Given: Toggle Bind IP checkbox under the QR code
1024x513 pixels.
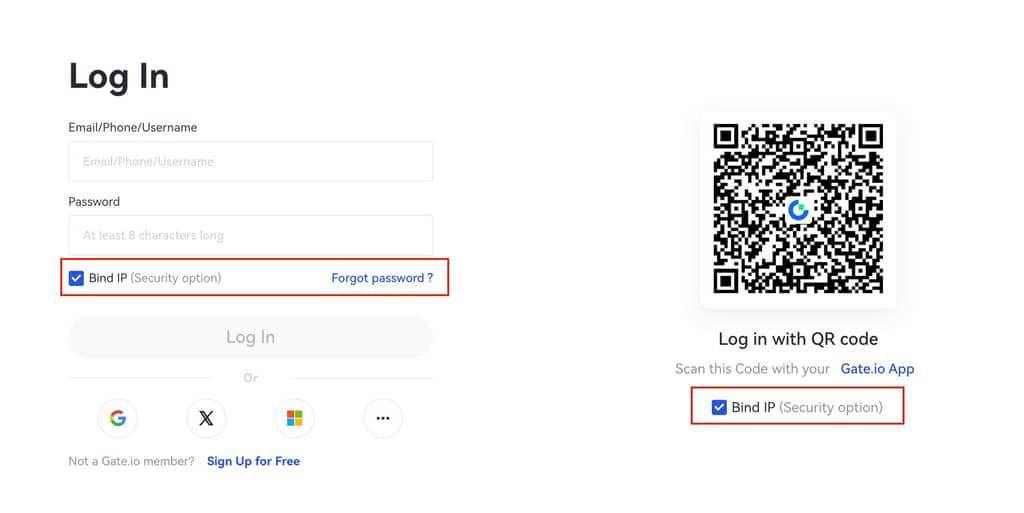Looking at the screenshot, I should click(719, 407).
